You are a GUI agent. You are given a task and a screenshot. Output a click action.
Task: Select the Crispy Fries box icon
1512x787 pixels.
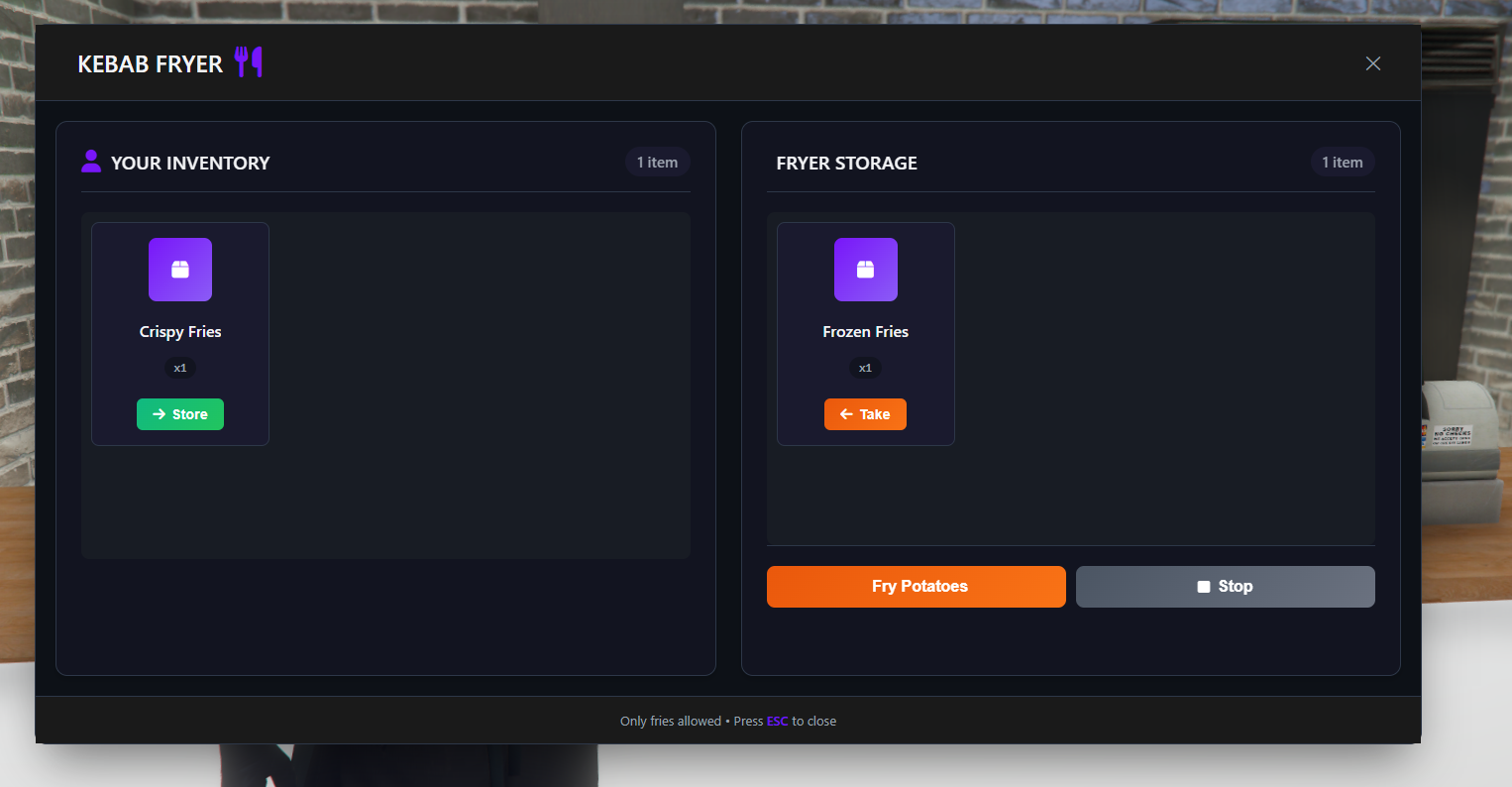(180, 270)
